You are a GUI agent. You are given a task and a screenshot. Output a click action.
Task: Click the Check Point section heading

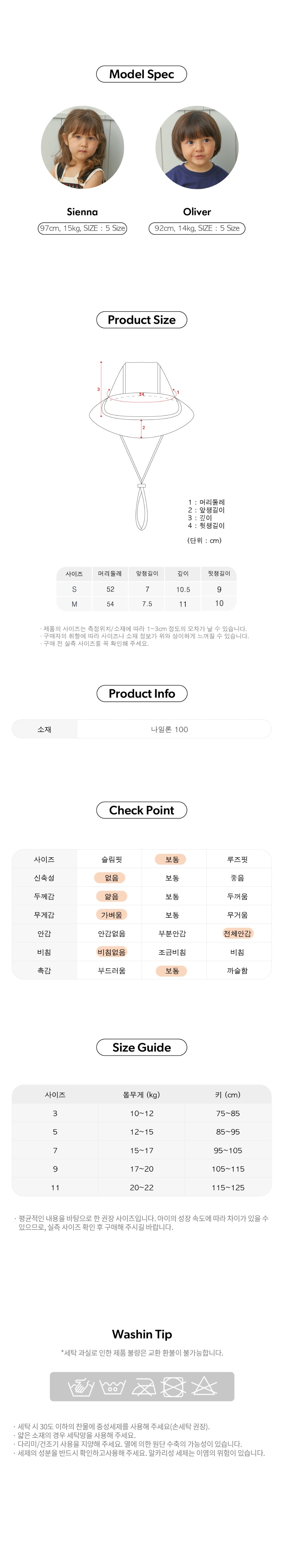141,810
